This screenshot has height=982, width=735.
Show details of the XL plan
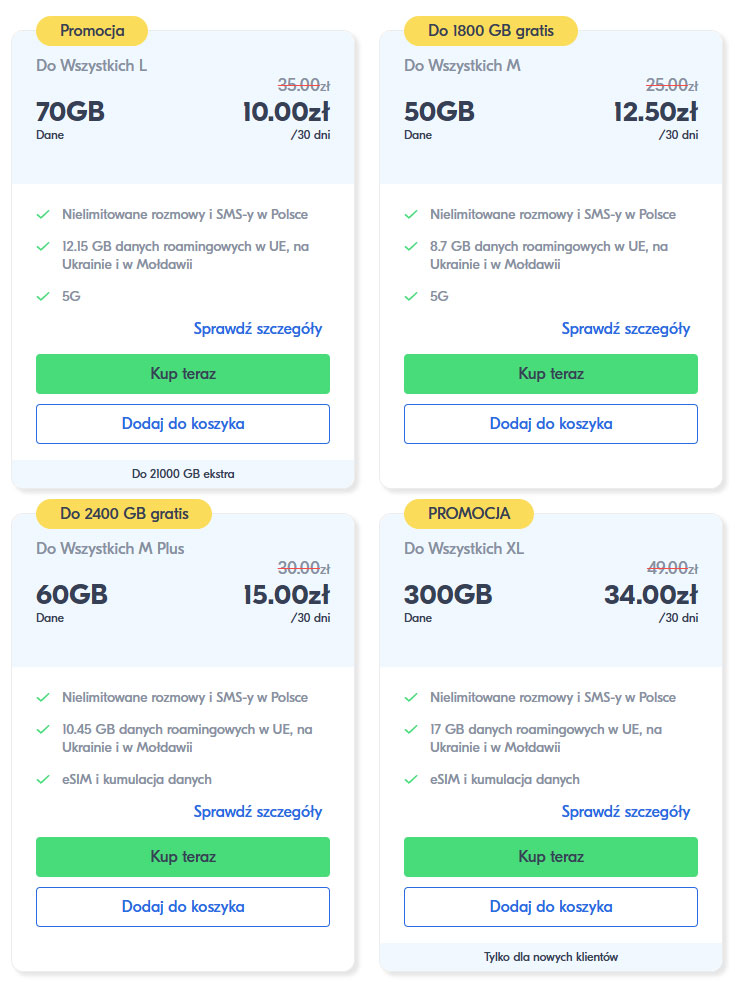pyautogui.click(x=625, y=812)
